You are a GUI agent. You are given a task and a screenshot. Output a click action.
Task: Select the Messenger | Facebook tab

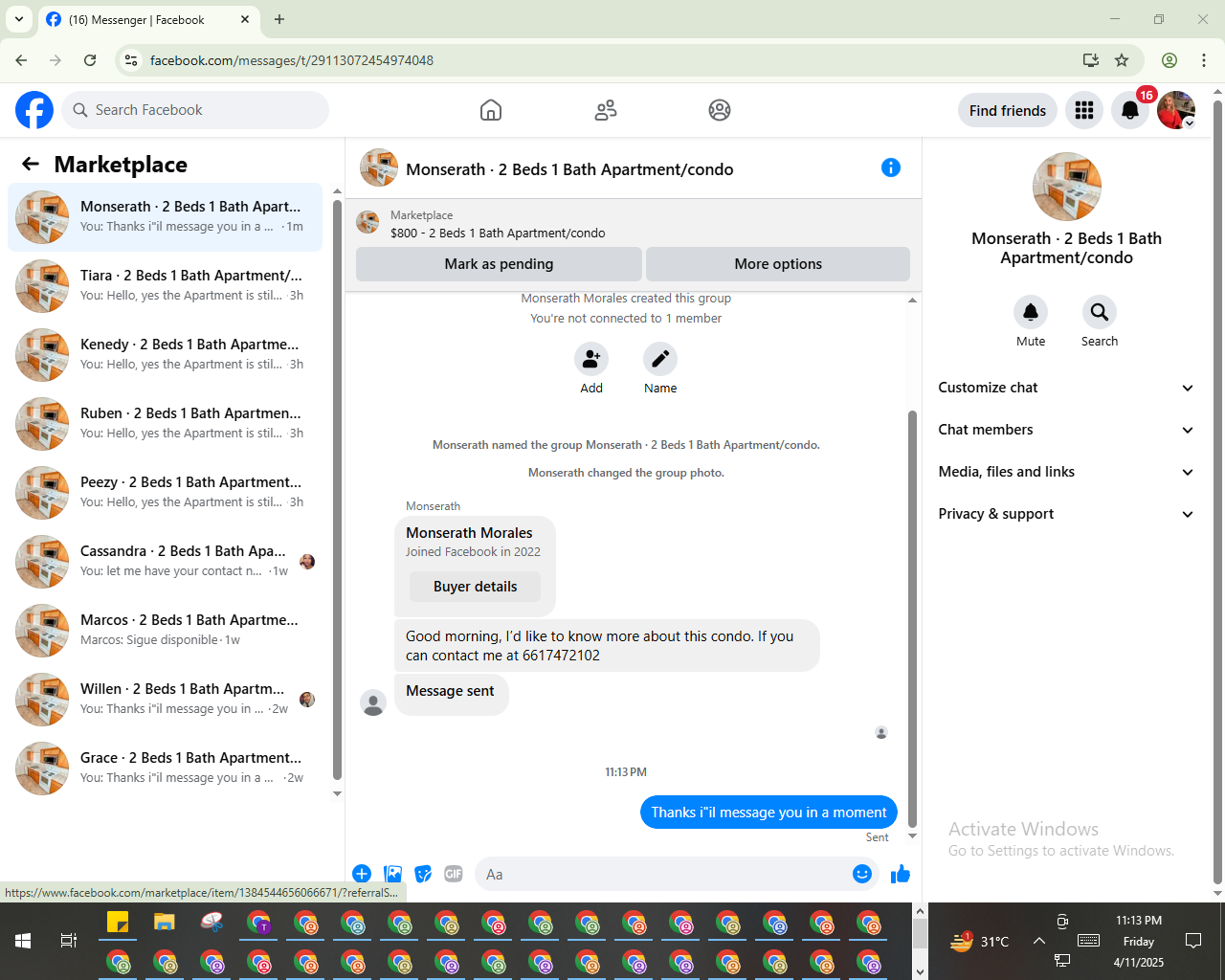(148, 19)
